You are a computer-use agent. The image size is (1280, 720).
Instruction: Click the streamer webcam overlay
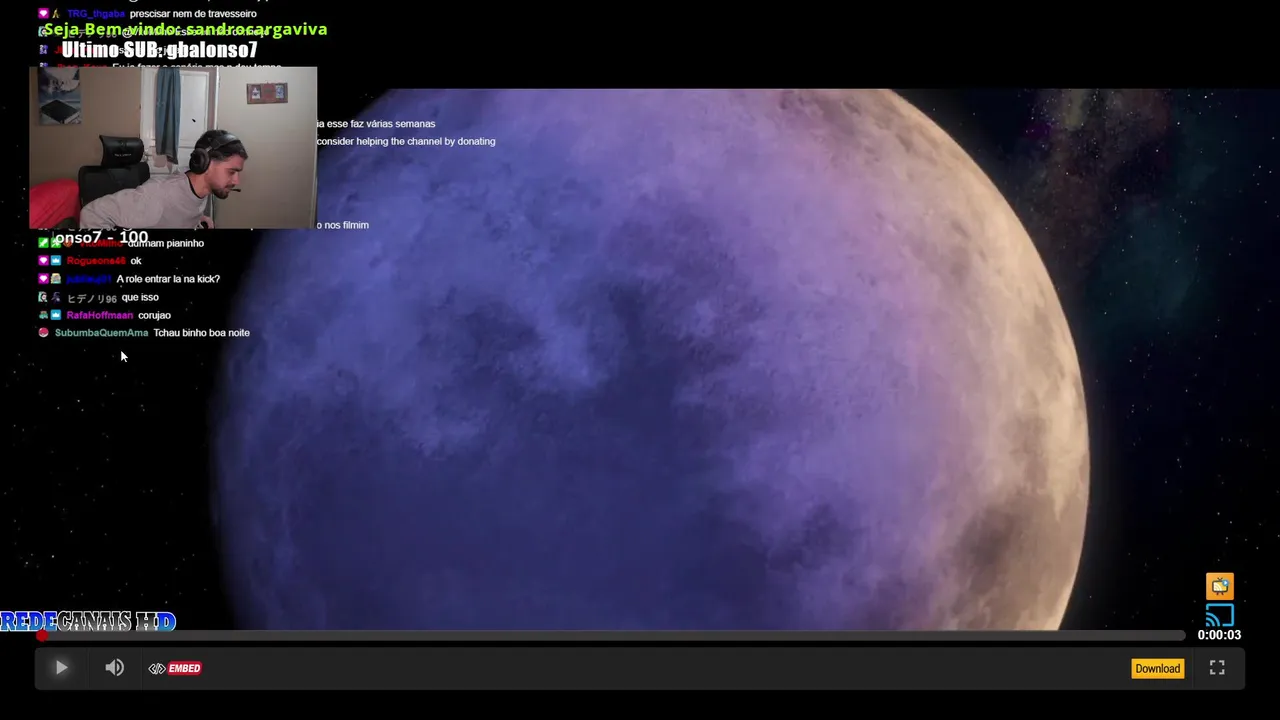[173, 148]
